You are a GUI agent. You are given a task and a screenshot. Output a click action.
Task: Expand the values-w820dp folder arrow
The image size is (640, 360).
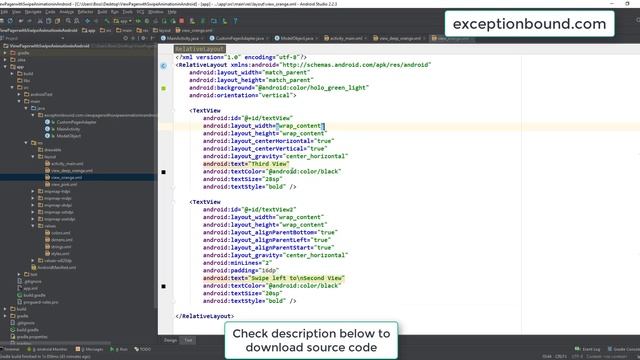(33, 260)
